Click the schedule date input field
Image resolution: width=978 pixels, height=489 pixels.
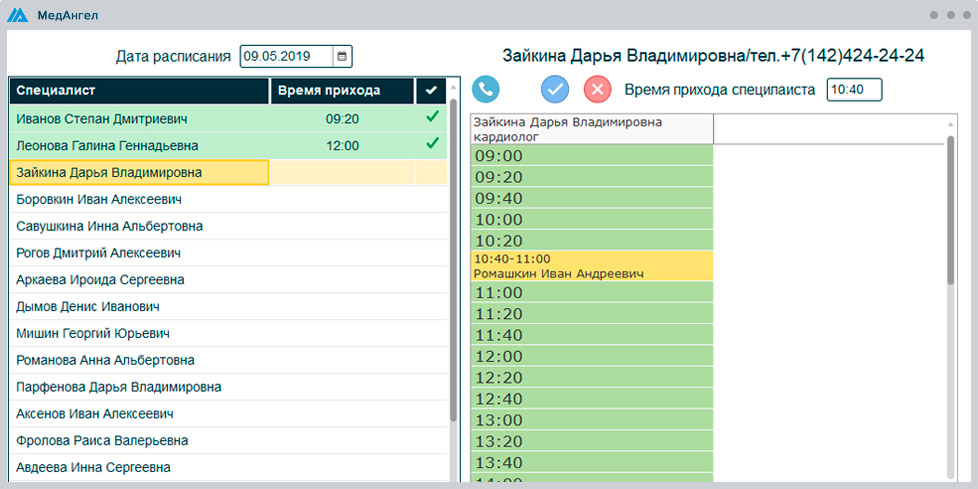[x=287, y=57]
